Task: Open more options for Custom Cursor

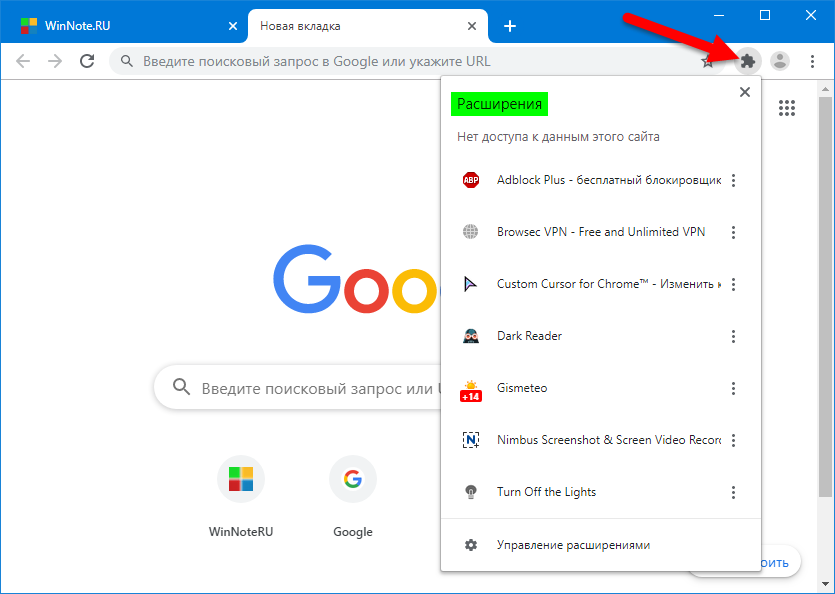Action: tap(733, 284)
